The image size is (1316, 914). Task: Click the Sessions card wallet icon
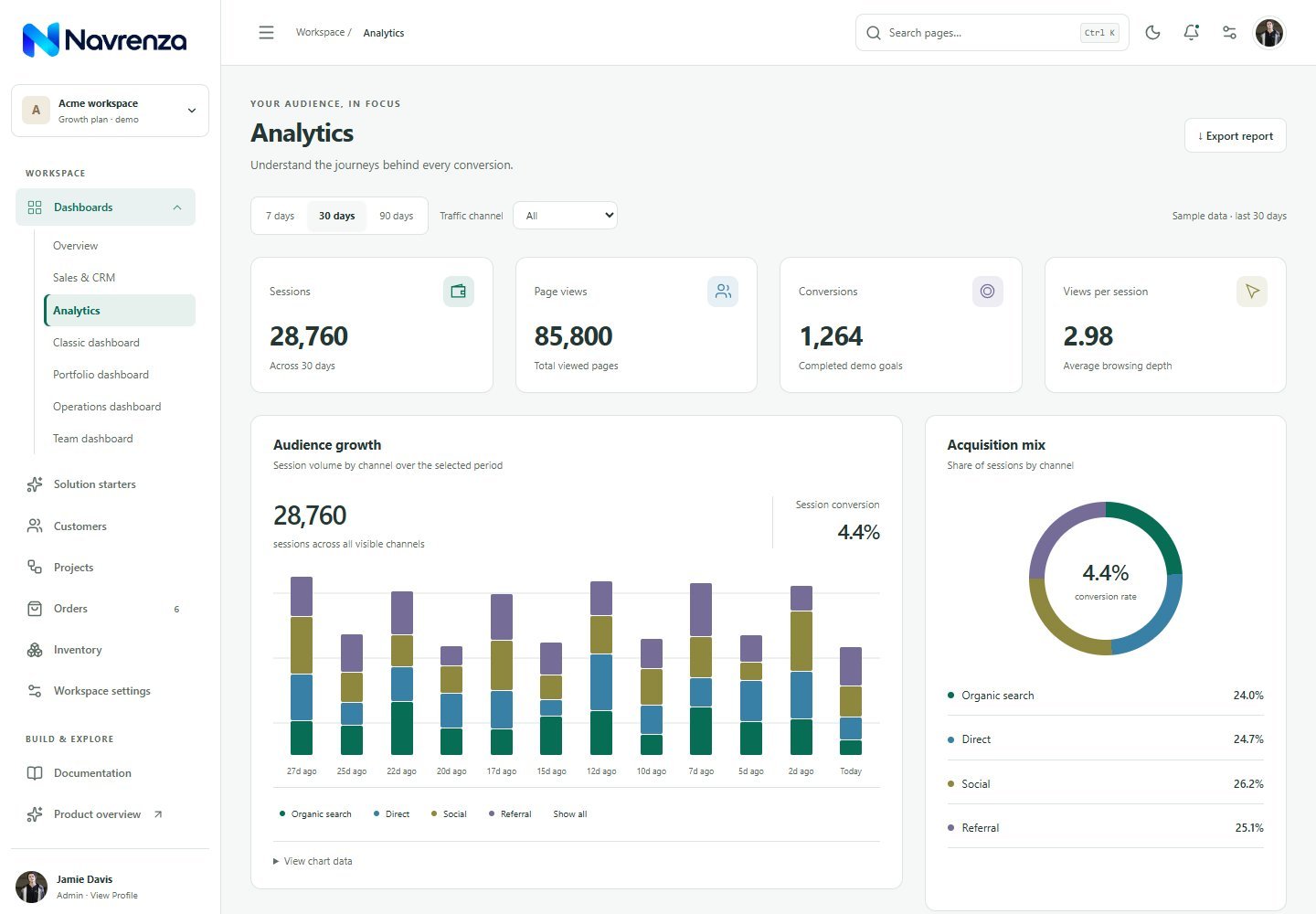[x=459, y=292]
